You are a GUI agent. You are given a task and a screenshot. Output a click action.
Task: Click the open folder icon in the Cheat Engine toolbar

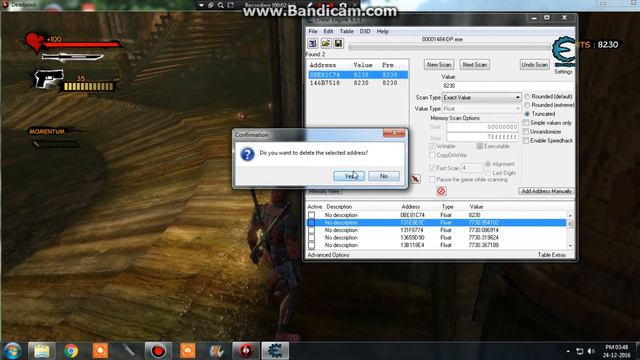326,43
